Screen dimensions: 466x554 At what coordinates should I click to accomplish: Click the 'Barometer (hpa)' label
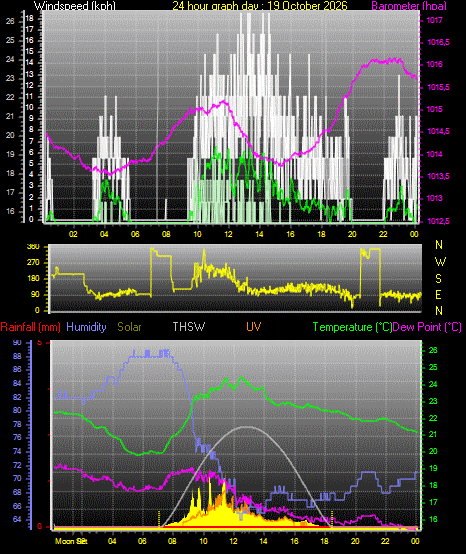coord(409,6)
